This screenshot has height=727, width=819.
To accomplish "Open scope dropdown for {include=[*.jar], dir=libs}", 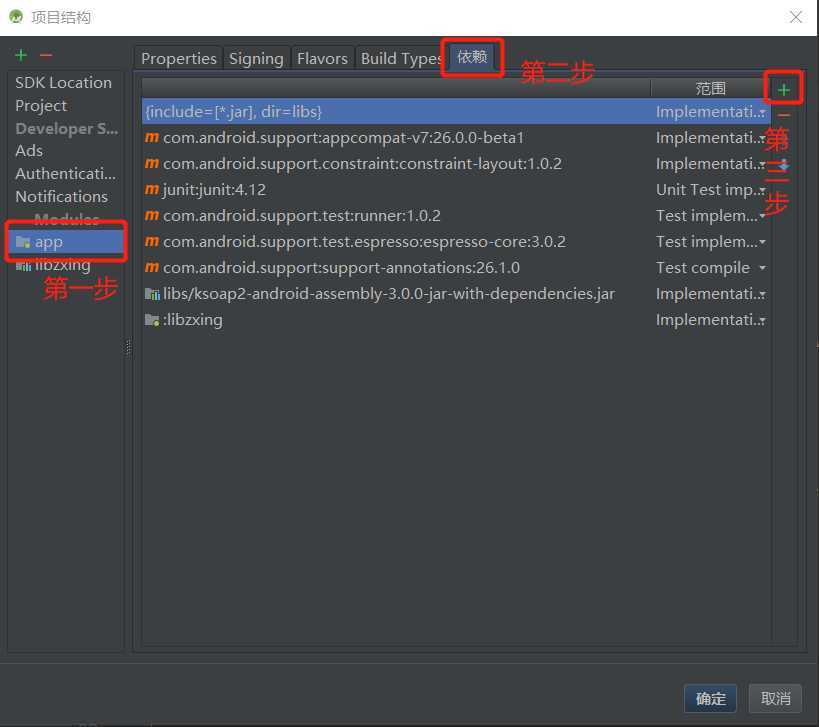I will point(762,112).
